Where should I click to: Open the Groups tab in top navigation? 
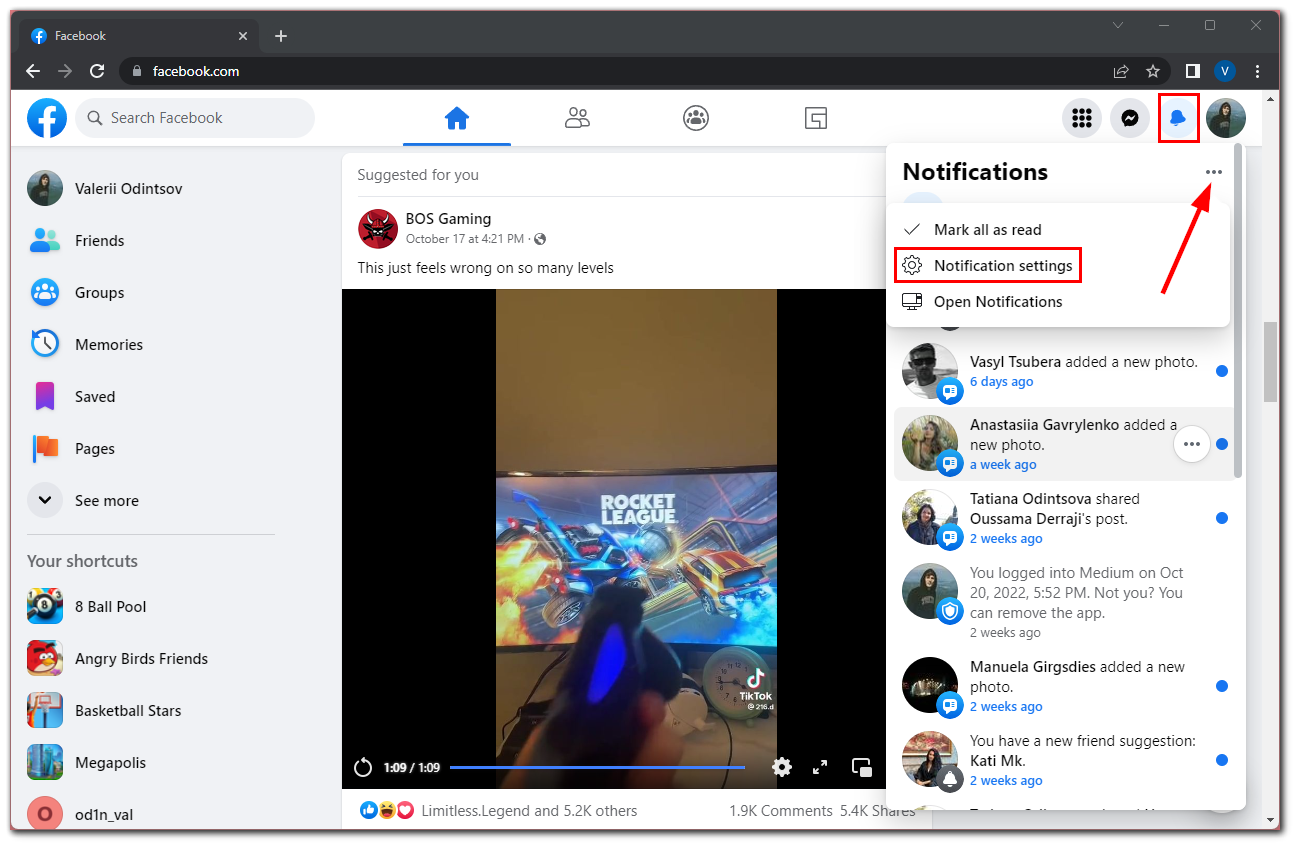pyautogui.click(x=696, y=118)
